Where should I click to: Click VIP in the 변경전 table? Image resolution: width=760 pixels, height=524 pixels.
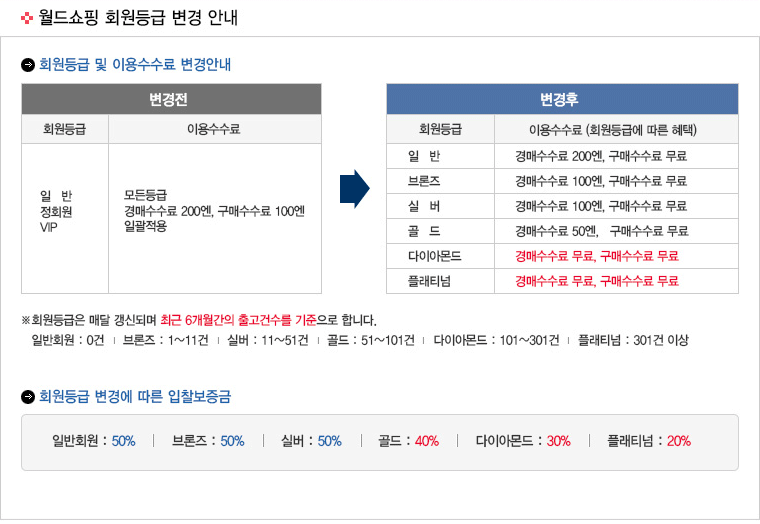[50, 228]
